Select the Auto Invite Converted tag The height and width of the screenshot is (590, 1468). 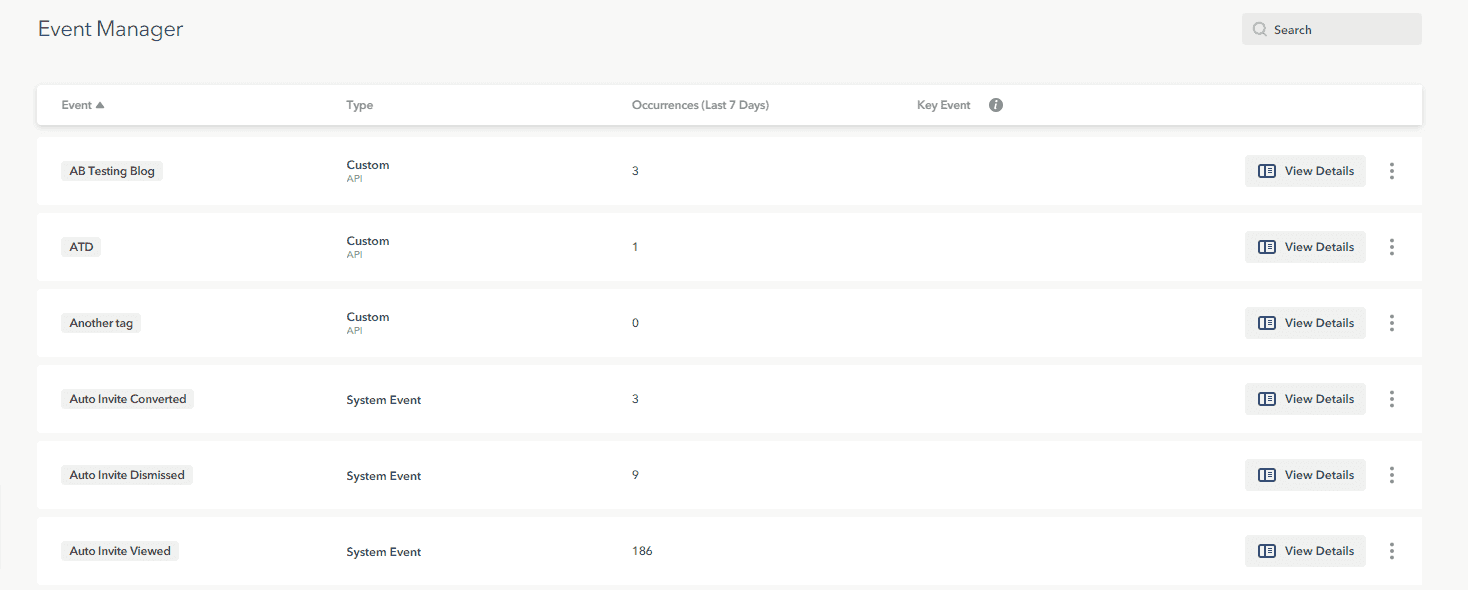coord(128,399)
